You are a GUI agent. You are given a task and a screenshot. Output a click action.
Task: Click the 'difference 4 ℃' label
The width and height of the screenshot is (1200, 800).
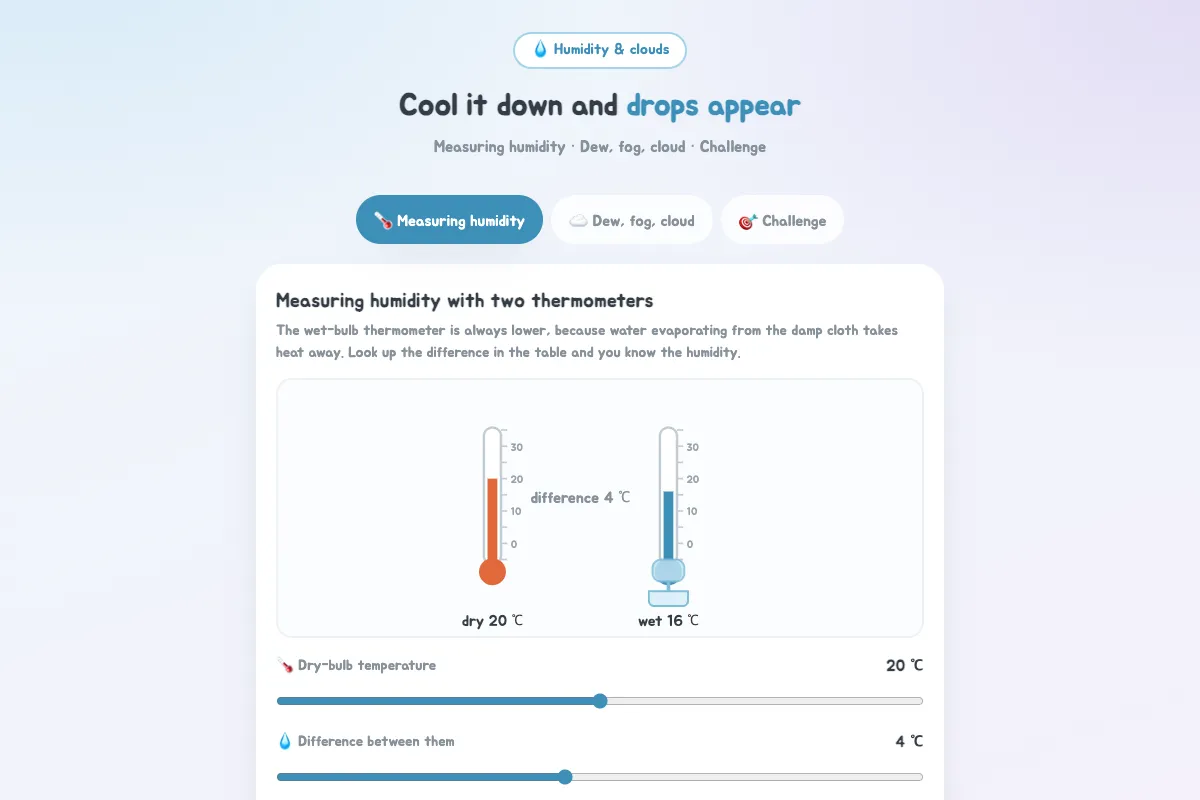point(581,498)
